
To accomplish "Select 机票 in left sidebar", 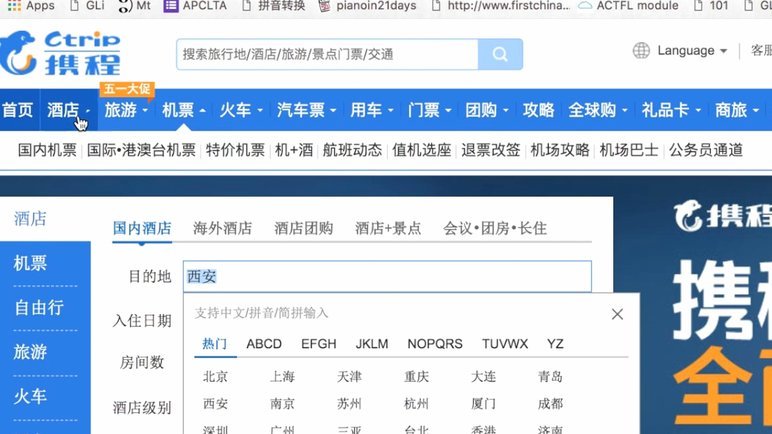I will pos(30,263).
